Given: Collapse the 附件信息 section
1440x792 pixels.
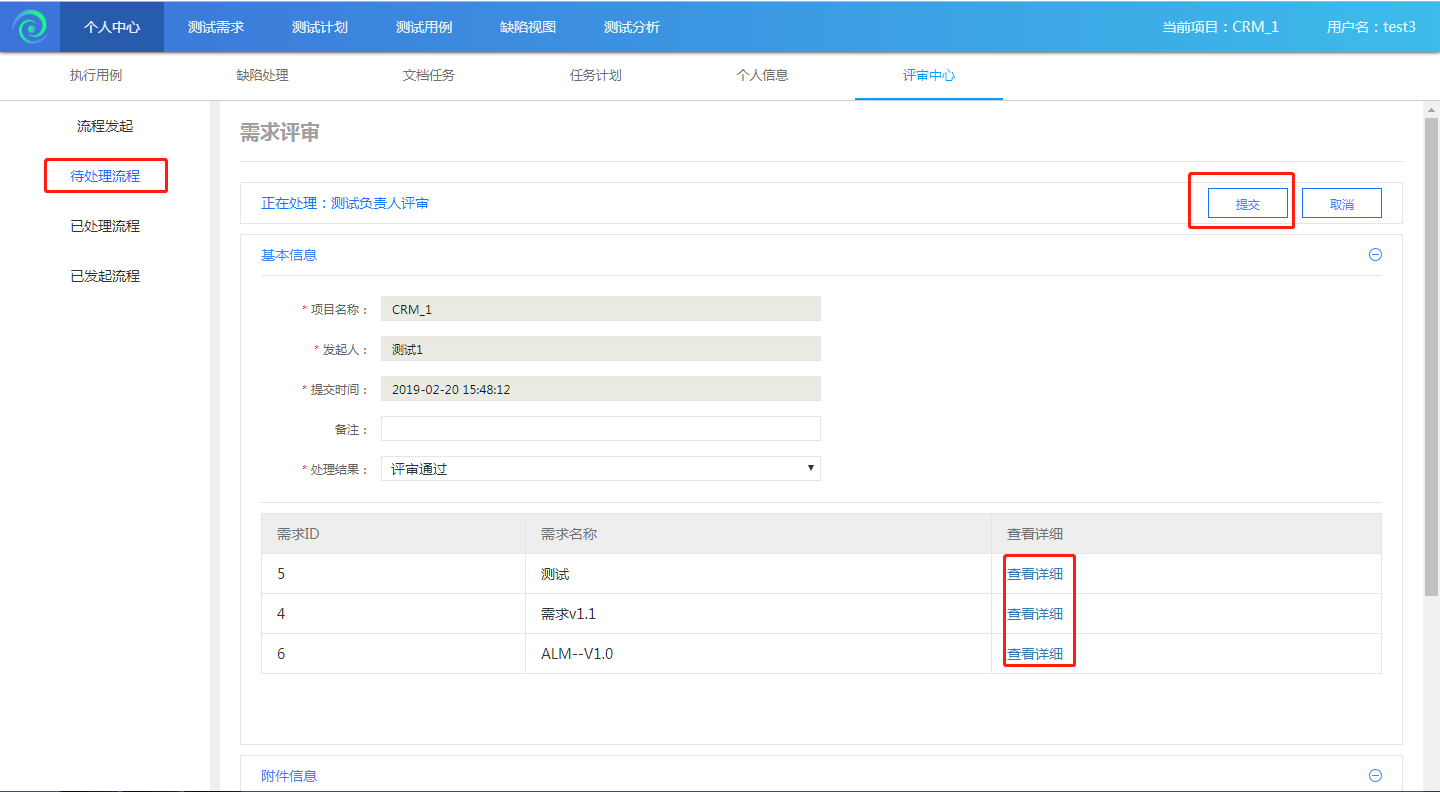Looking at the screenshot, I should tap(1375, 775).
